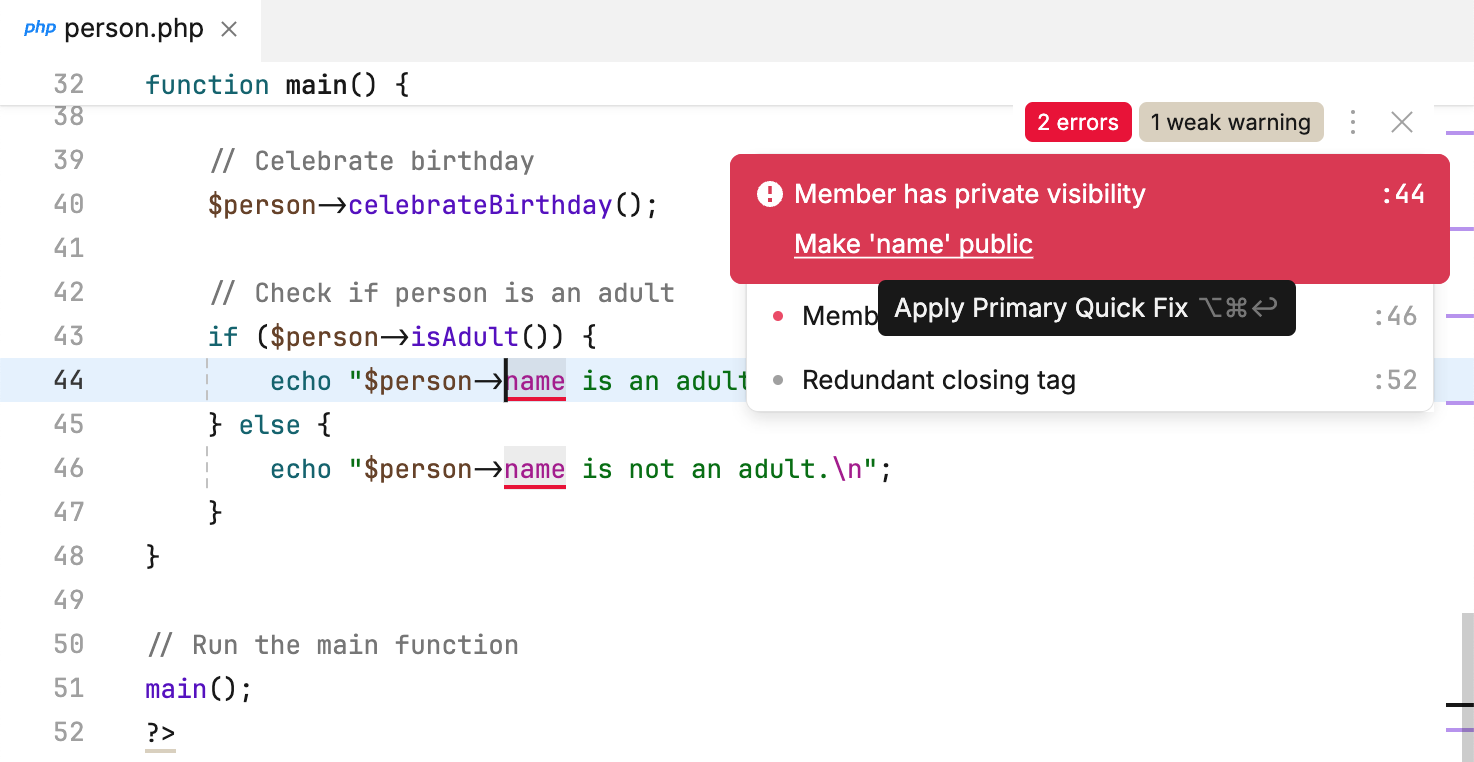
Task: Click underlined name on line 46
Action: [x=535, y=469]
